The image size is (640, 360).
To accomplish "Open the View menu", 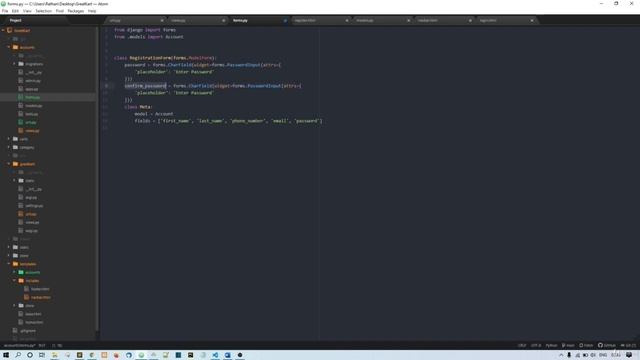I will click(27, 11).
